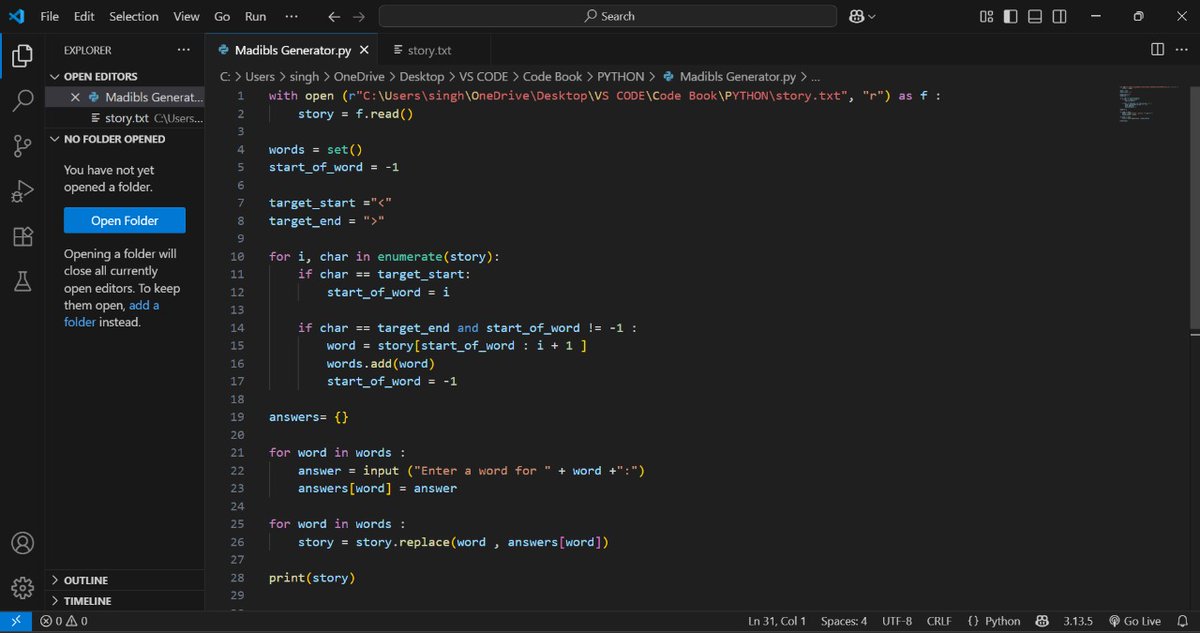Image resolution: width=1200 pixels, height=633 pixels.
Task: Select story.txt in Open Editors list
Action: click(127, 118)
